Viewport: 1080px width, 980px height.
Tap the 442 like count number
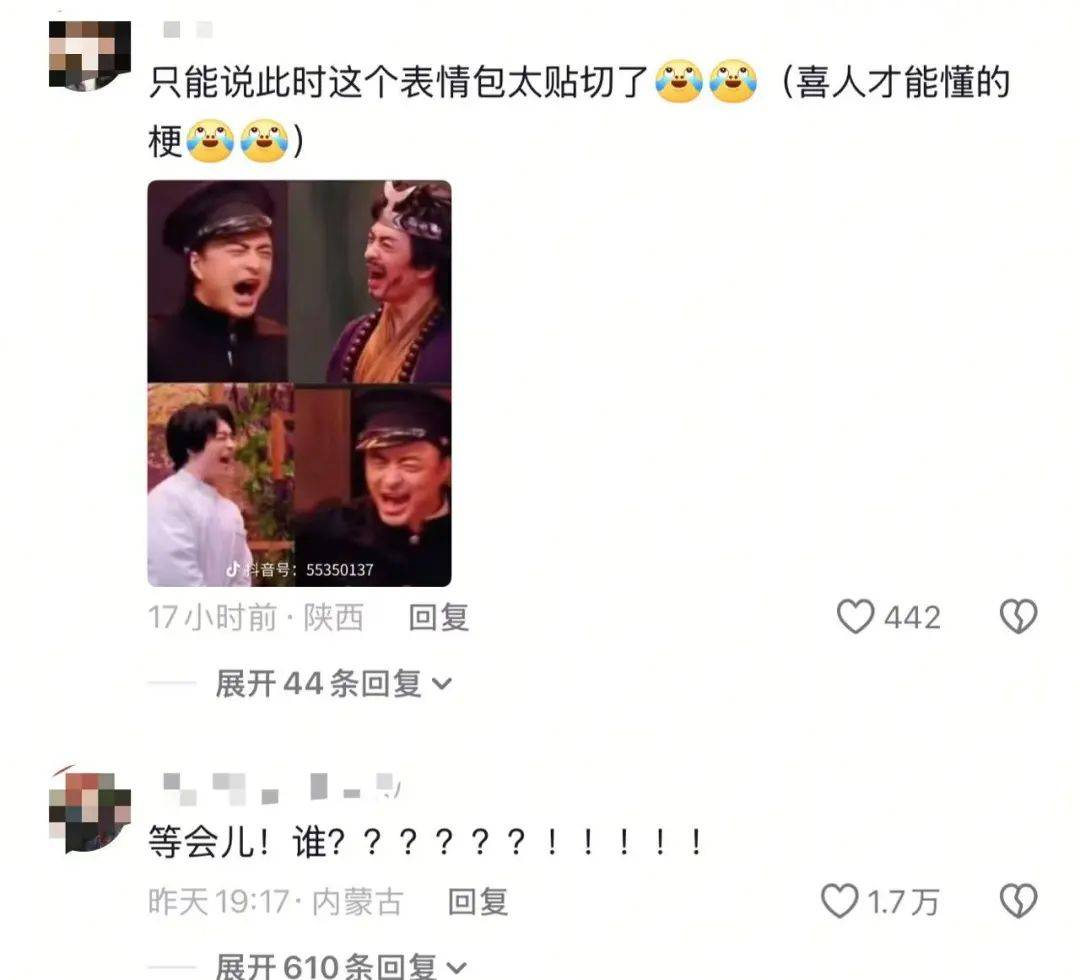[x=913, y=617]
